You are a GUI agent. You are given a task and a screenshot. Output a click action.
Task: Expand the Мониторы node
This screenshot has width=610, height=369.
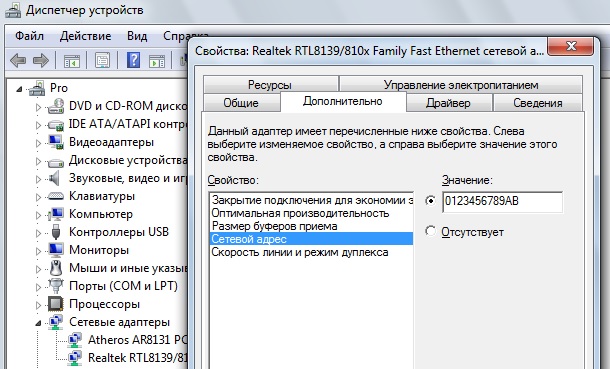click(38, 251)
